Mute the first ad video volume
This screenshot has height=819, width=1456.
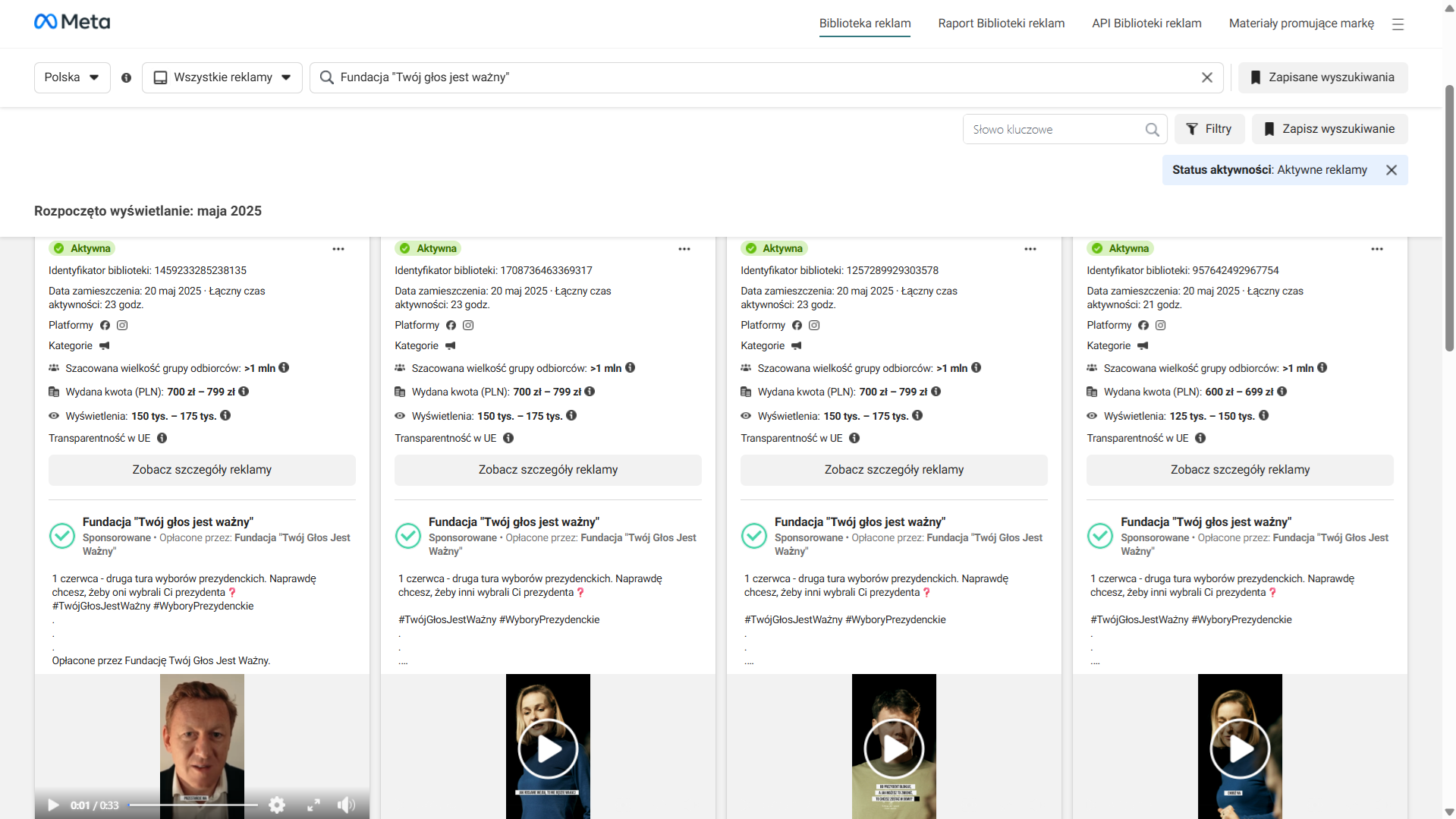click(346, 805)
